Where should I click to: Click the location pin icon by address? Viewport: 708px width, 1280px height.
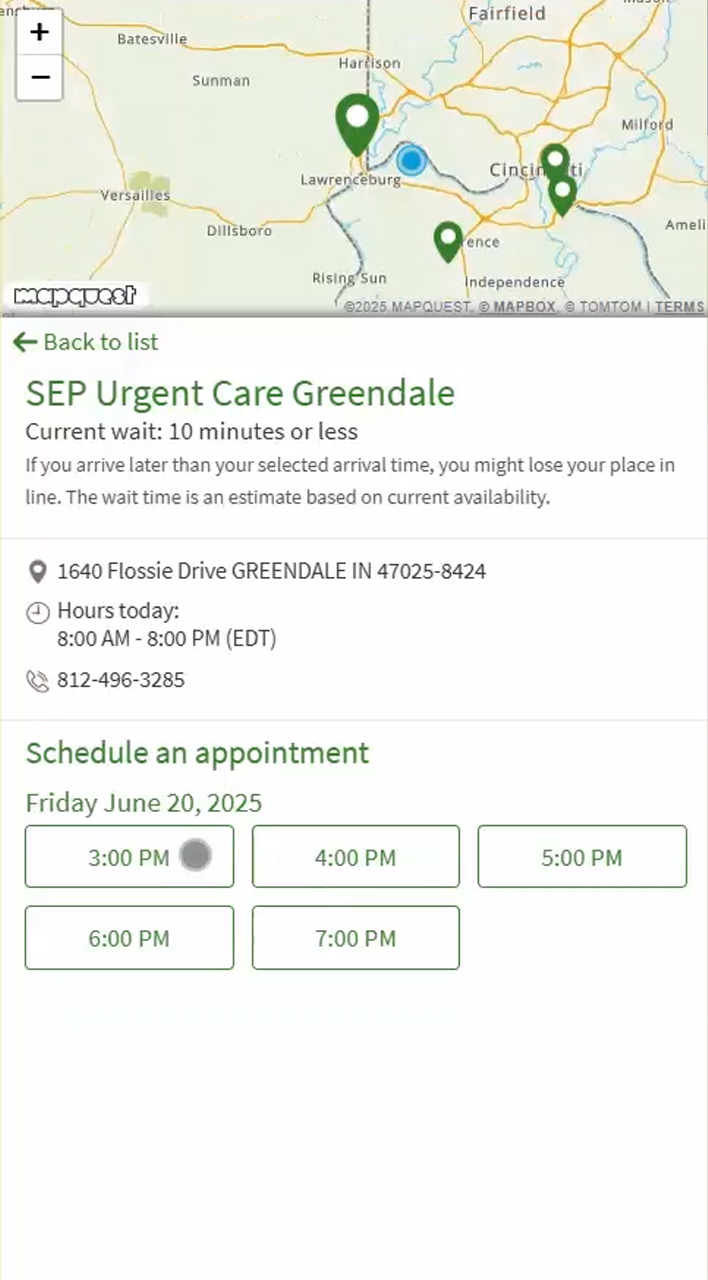coord(37,572)
